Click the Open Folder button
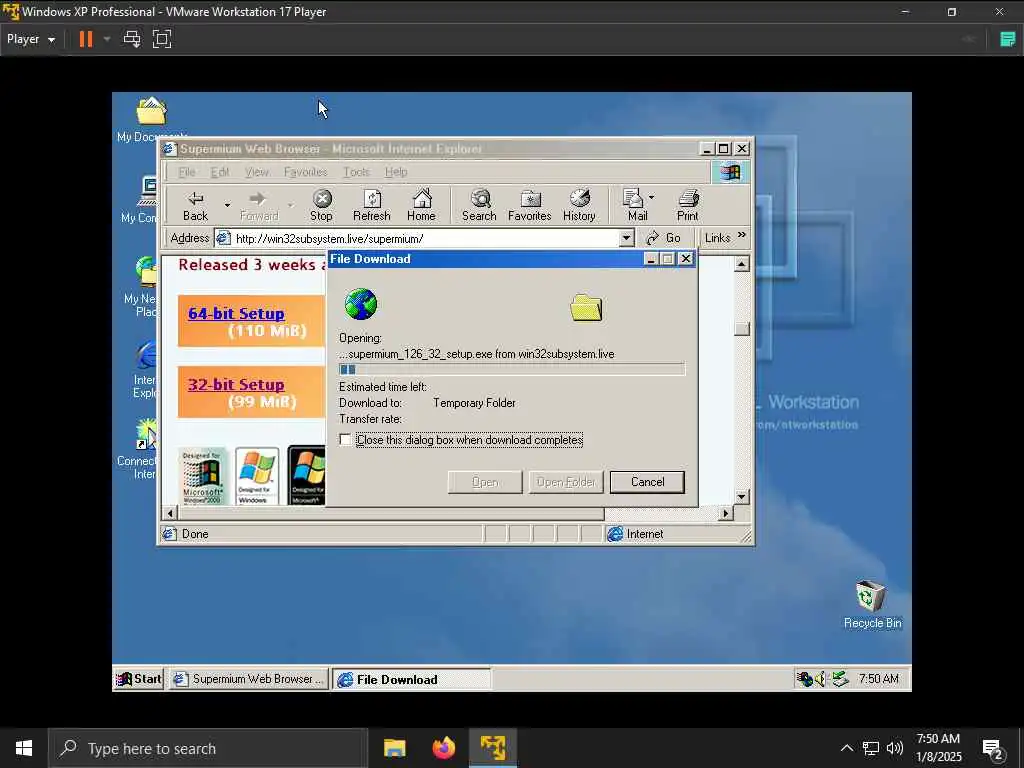 click(x=566, y=482)
